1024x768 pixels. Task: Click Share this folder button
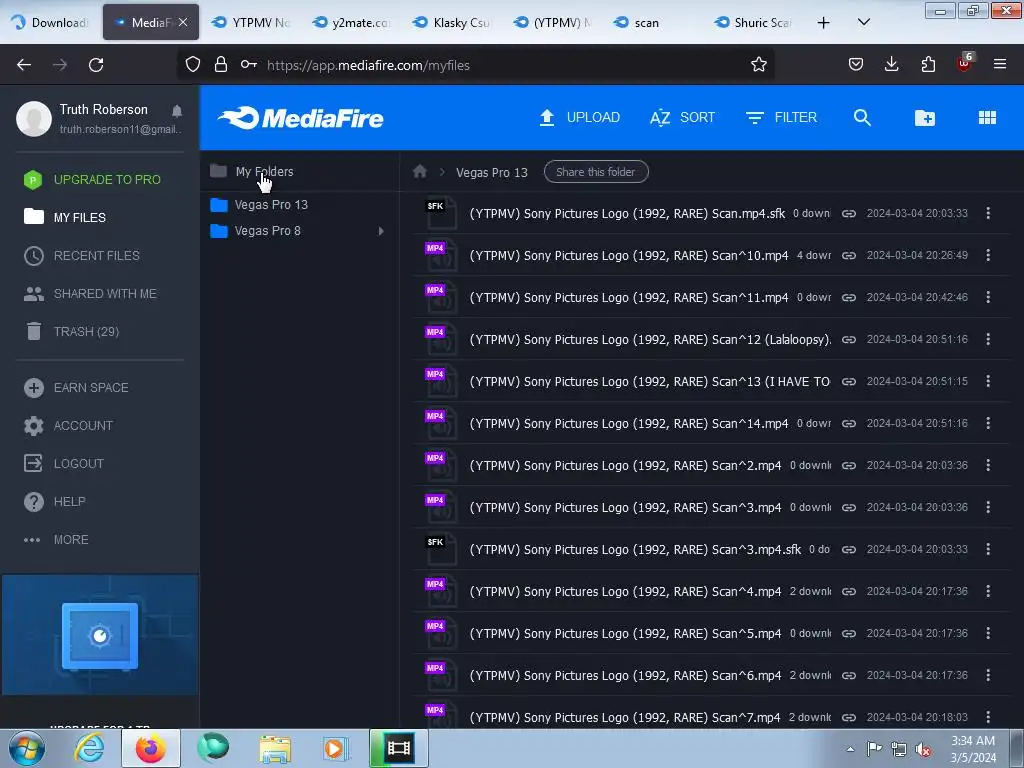pos(596,172)
